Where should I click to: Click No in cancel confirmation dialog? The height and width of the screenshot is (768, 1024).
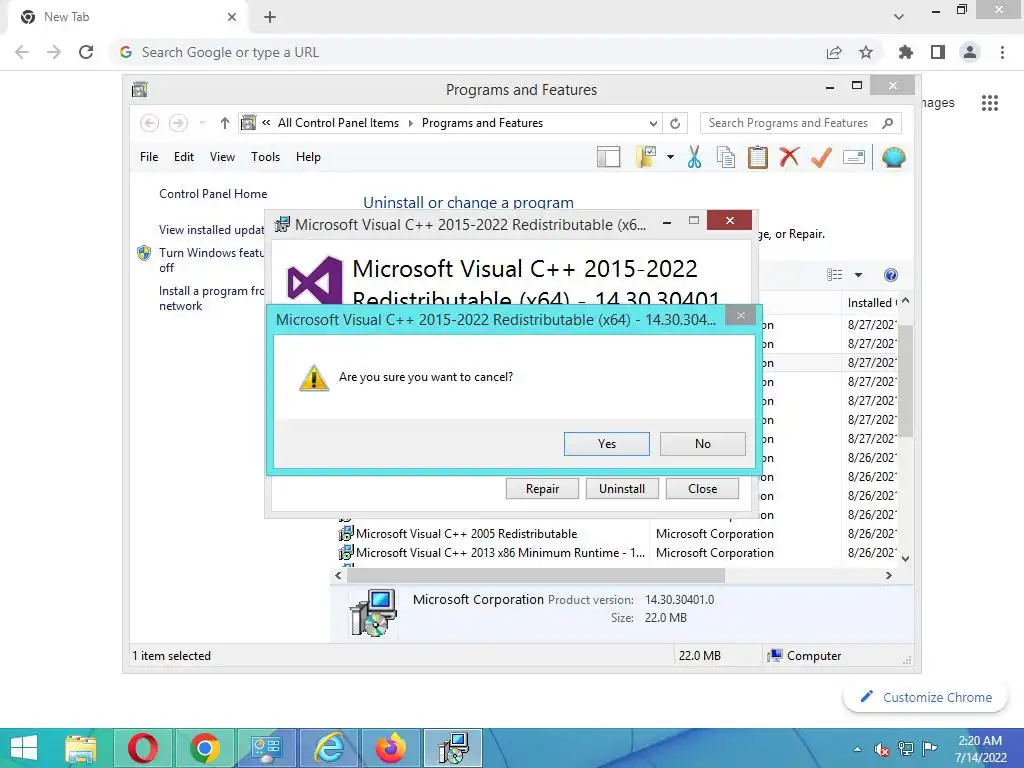tap(702, 443)
